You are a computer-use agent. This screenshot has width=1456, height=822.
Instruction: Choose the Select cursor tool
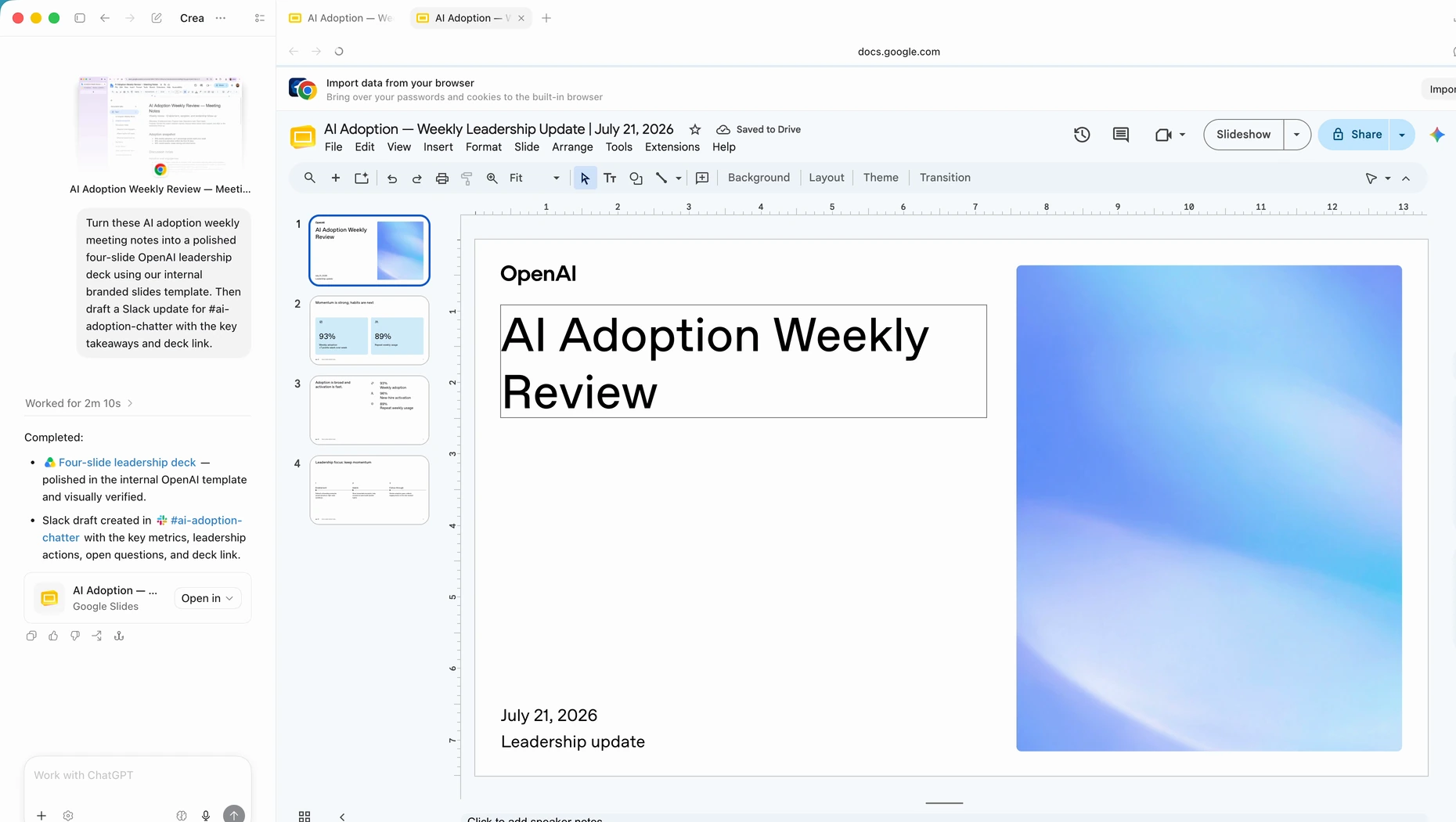click(585, 178)
